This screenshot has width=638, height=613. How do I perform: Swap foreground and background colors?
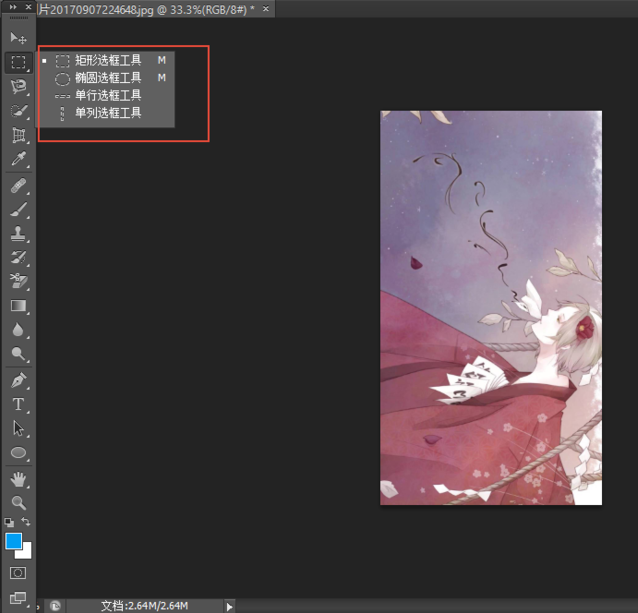point(27,523)
